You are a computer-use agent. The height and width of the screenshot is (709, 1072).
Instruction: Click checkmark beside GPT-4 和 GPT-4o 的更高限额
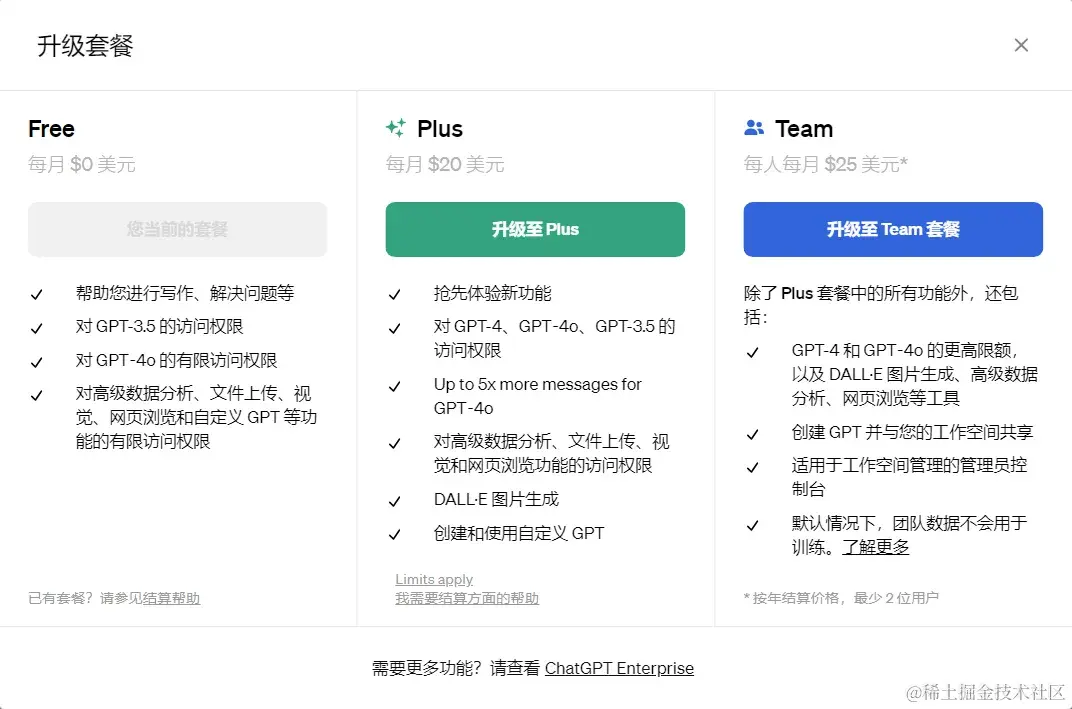753,353
